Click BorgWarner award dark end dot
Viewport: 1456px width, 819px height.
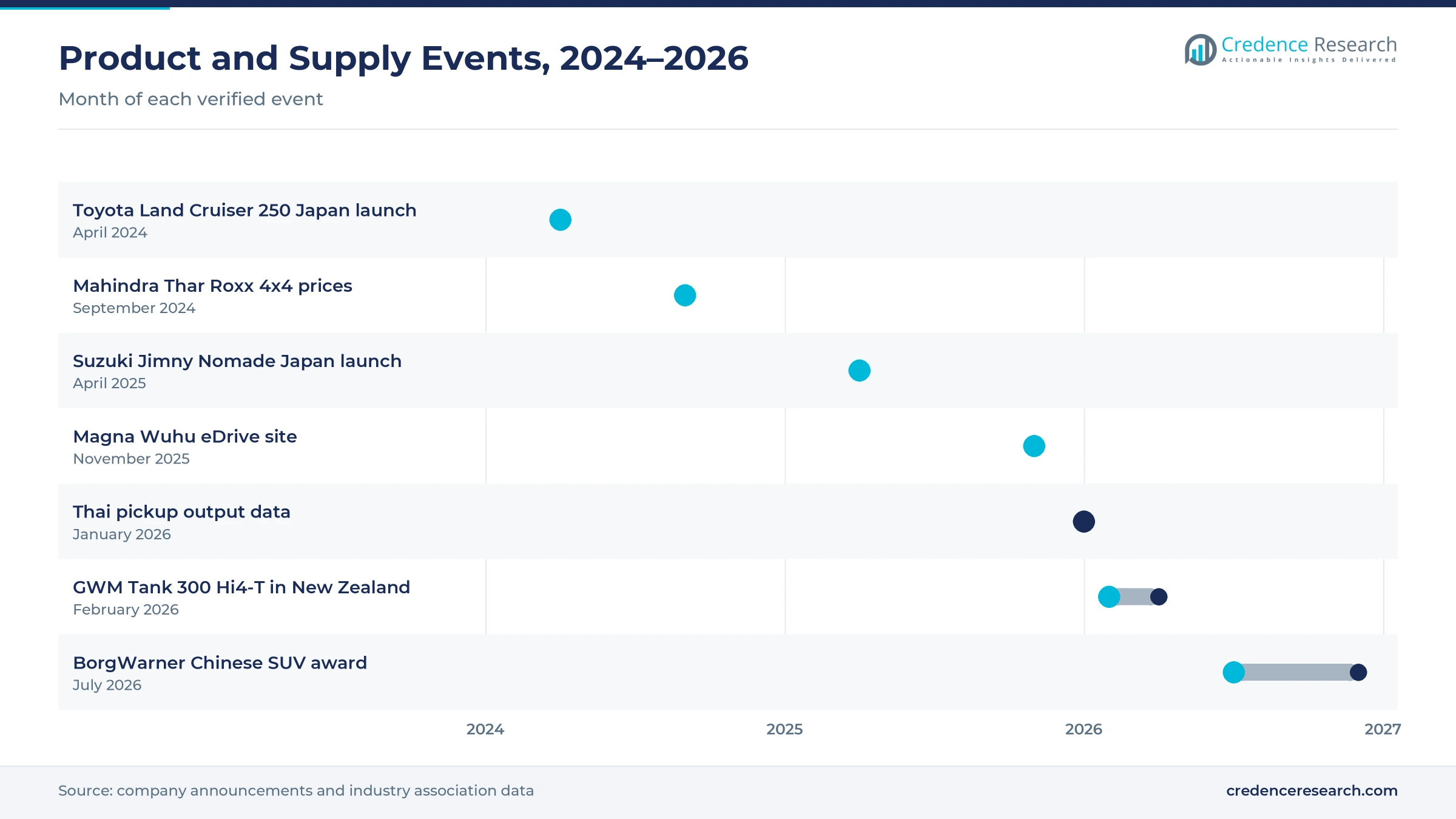(x=1358, y=672)
